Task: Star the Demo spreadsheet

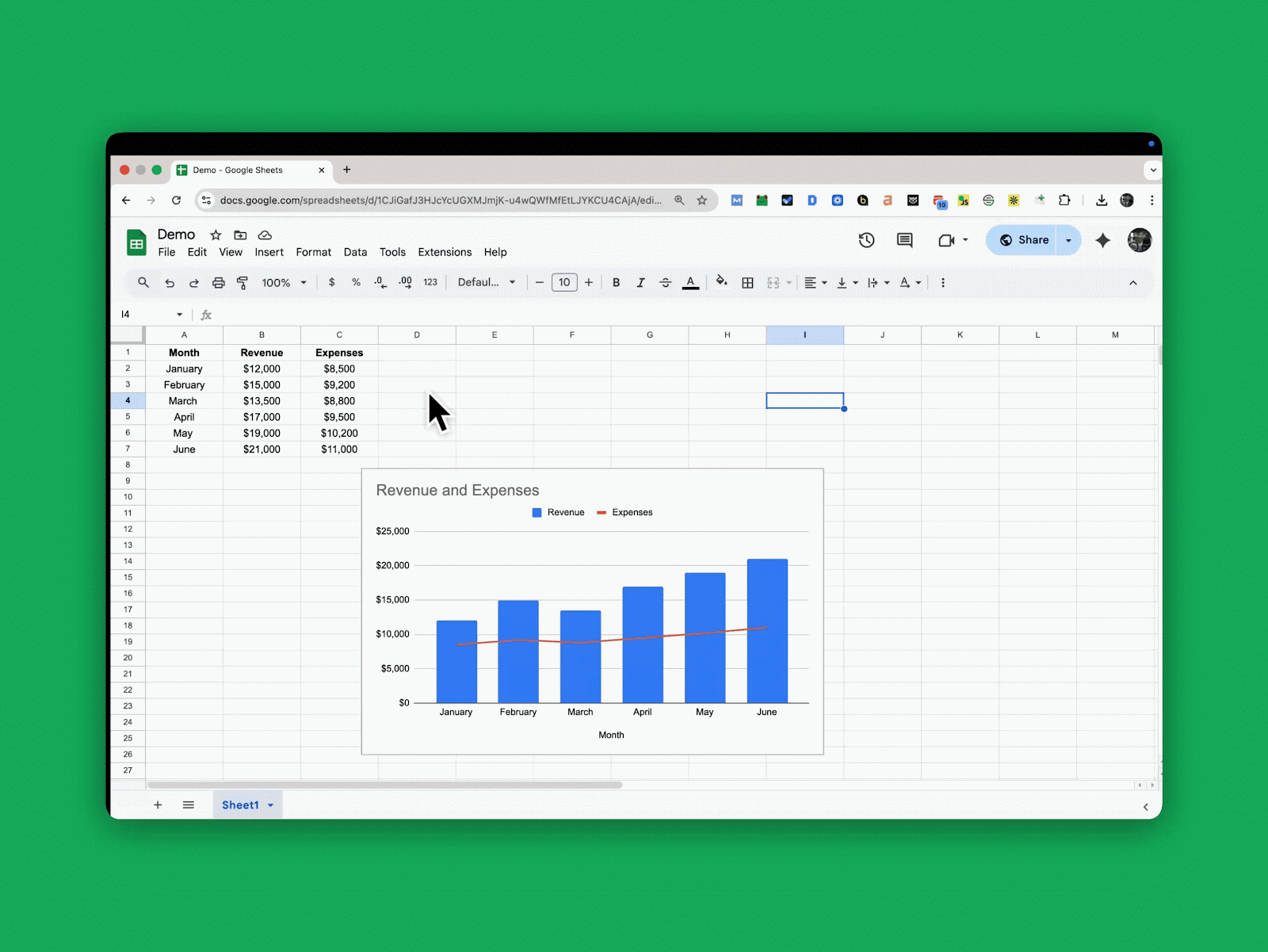Action: coord(216,235)
